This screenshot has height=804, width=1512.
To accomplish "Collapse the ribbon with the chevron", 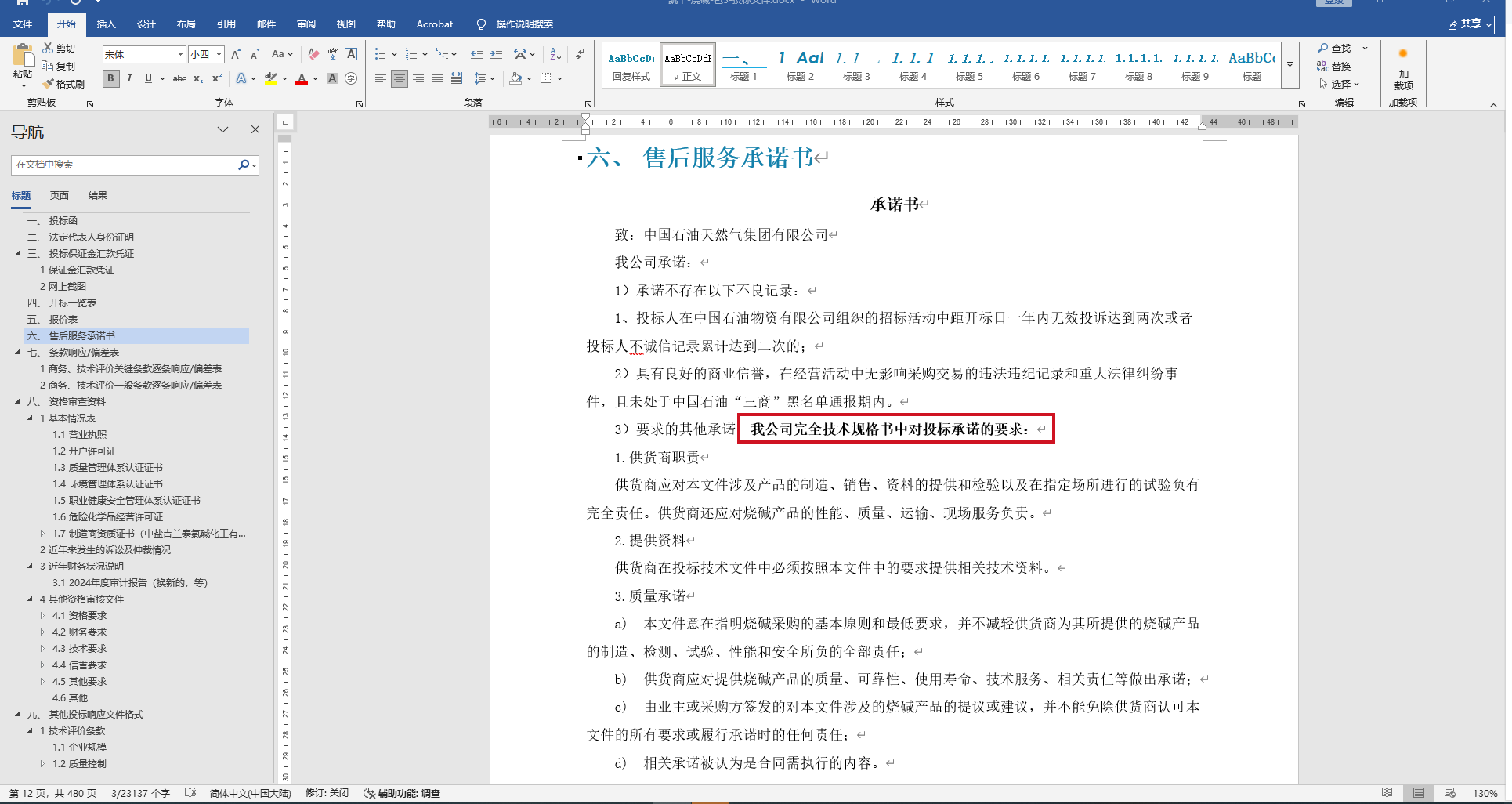I will pyautogui.click(x=1493, y=105).
